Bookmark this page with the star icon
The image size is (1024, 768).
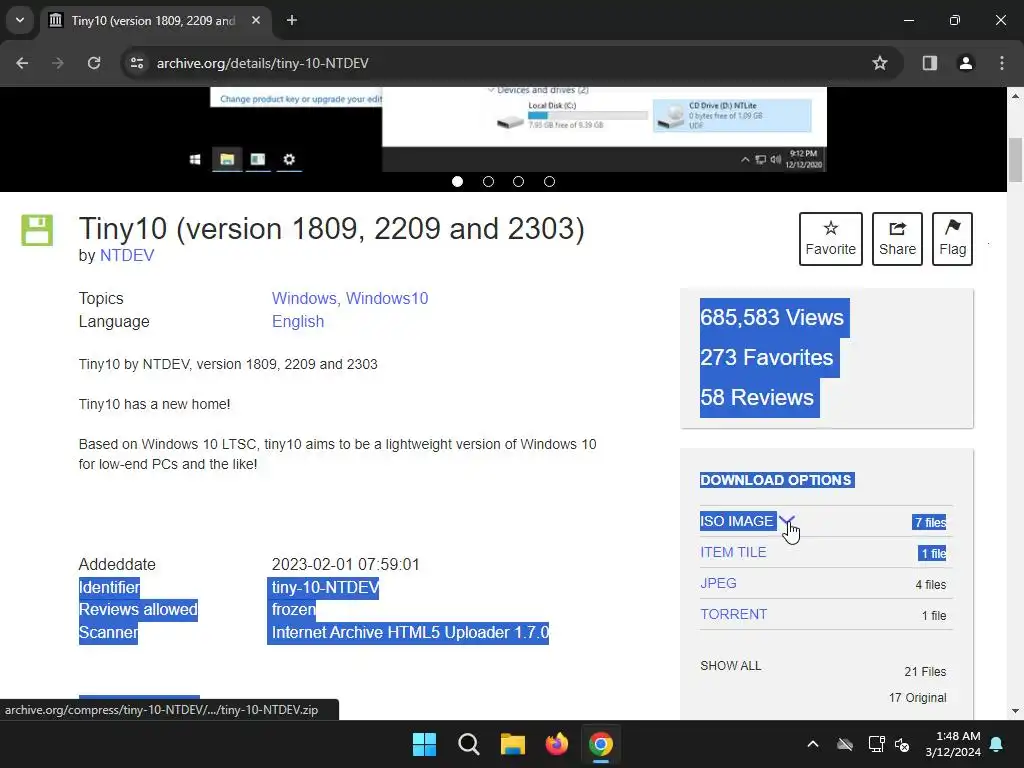pos(880,63)
